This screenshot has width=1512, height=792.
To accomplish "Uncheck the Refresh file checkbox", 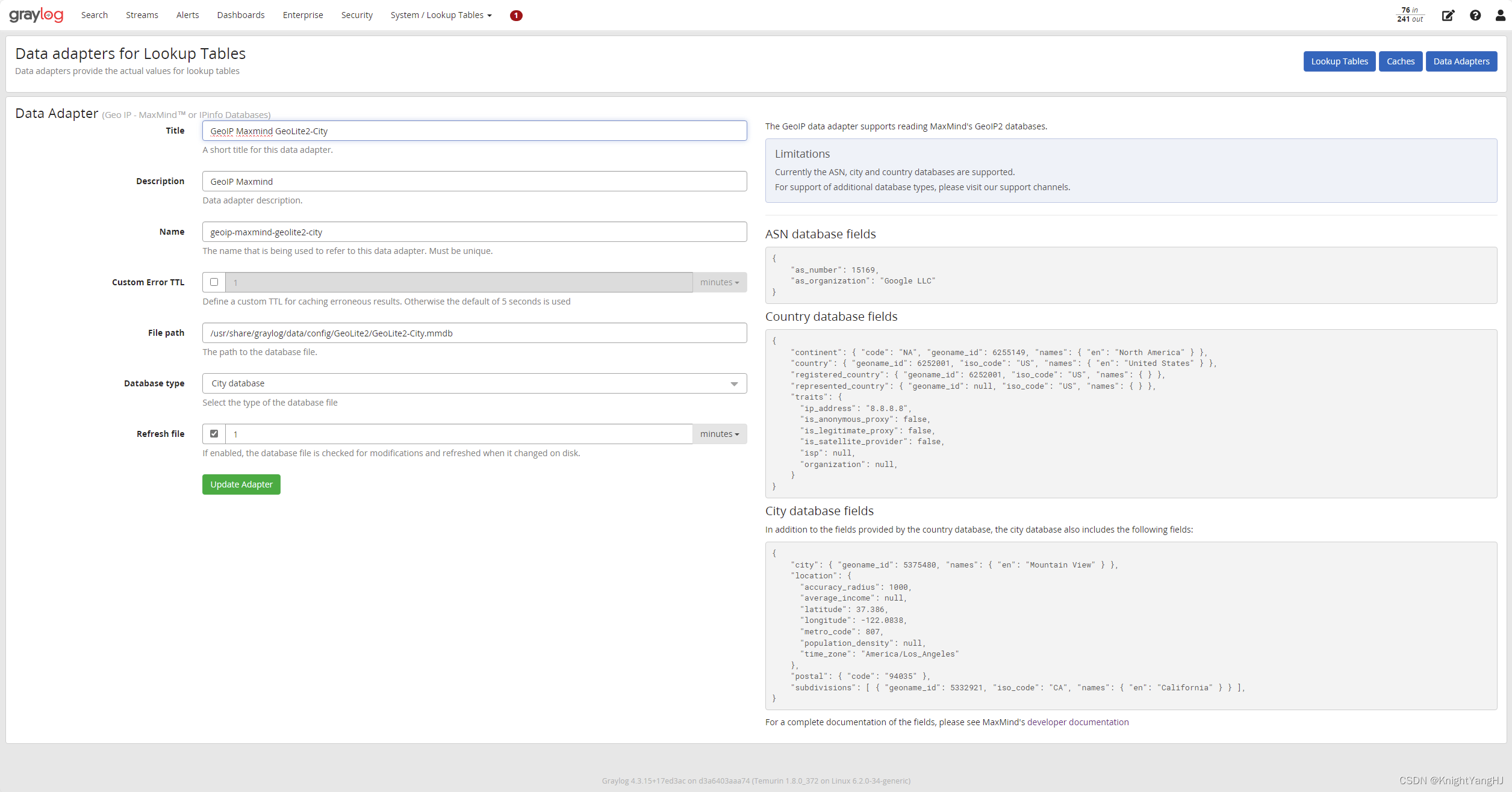I will point(214,433).
